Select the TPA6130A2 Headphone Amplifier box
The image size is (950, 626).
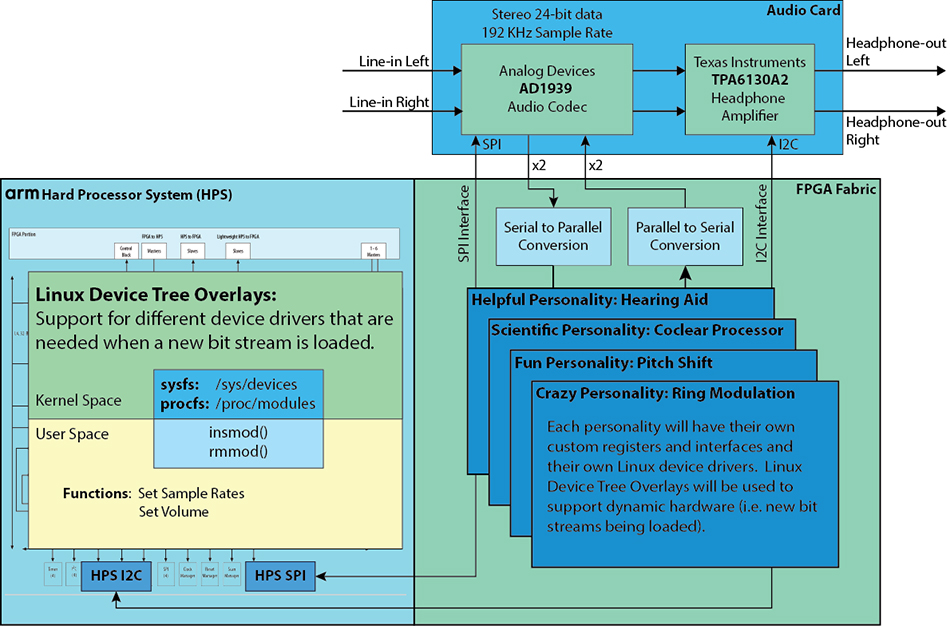(x=749, y=89)
